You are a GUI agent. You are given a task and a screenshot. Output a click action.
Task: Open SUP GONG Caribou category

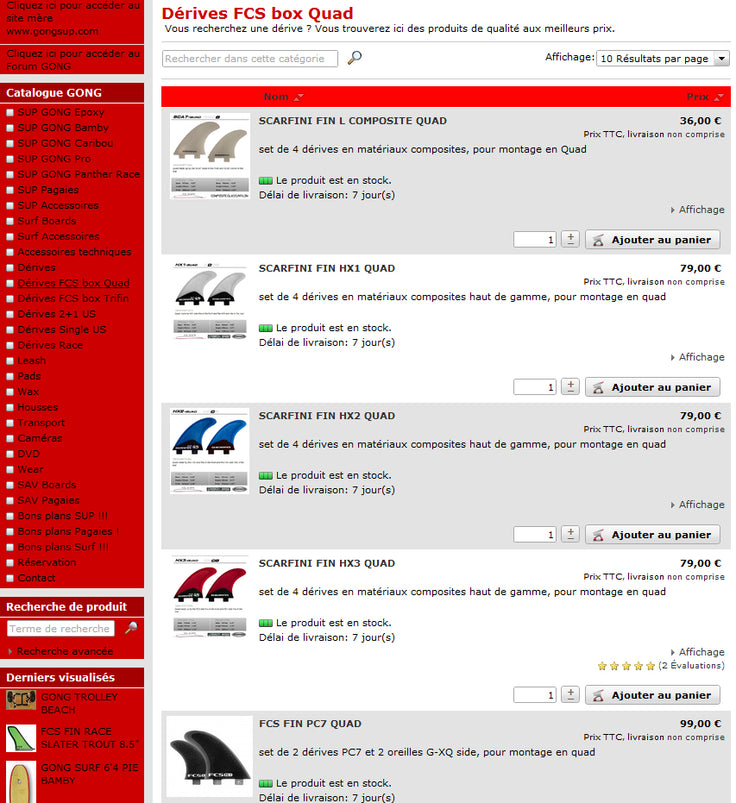click(x=65, y=143)
